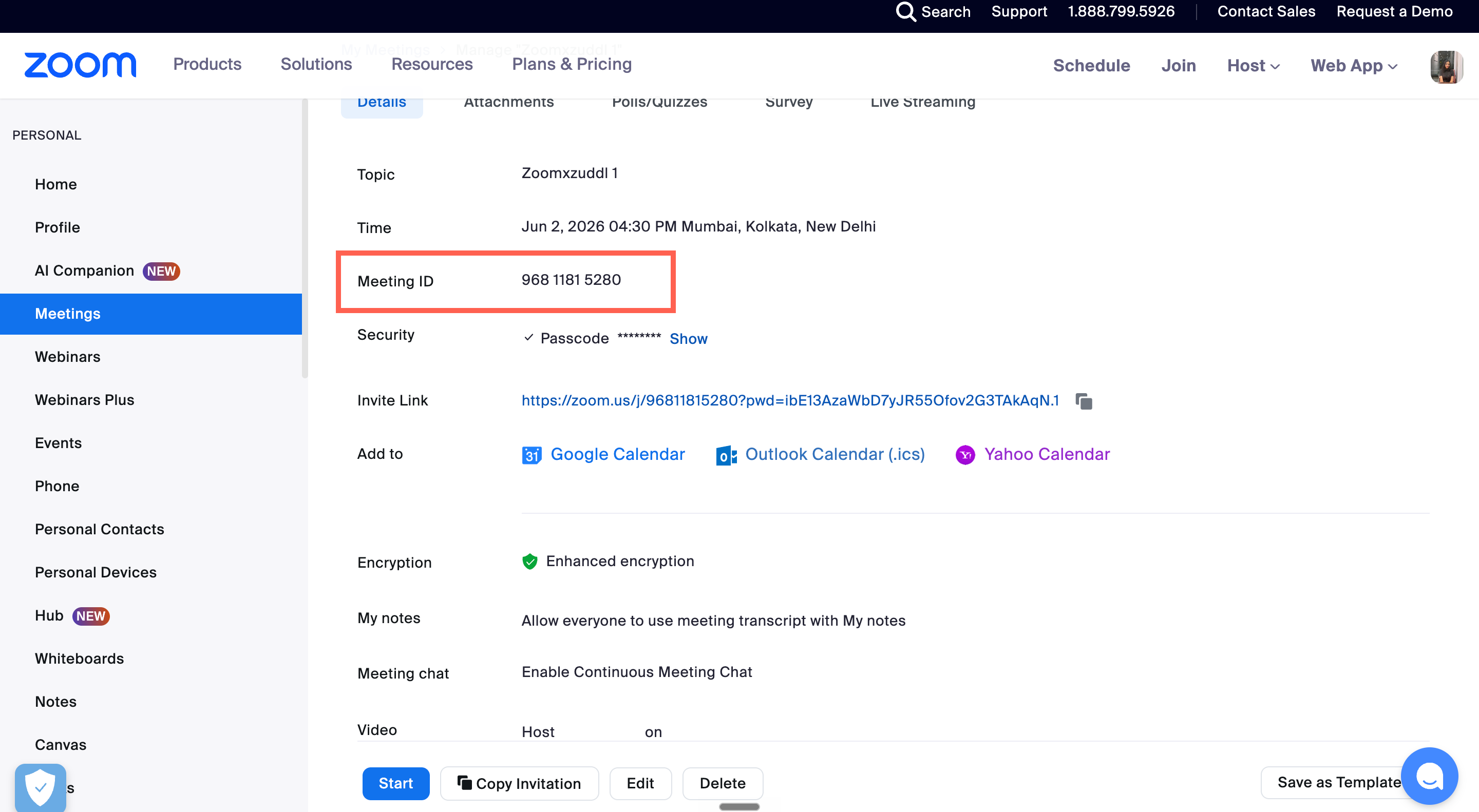Show the meeting passcode

[688, 339]
